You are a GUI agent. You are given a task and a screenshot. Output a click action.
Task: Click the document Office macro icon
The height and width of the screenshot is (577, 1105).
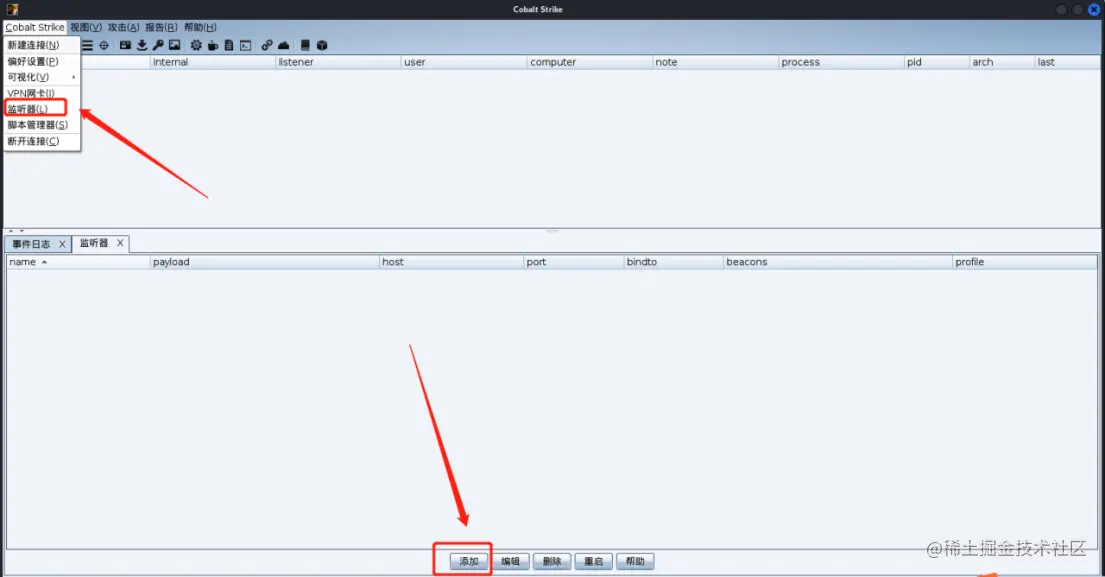[229, 45]
